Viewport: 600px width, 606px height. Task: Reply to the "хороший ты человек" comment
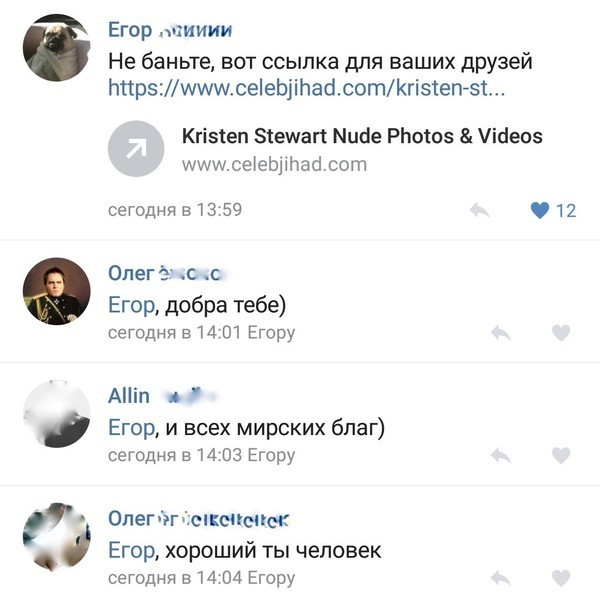point(501,579)
